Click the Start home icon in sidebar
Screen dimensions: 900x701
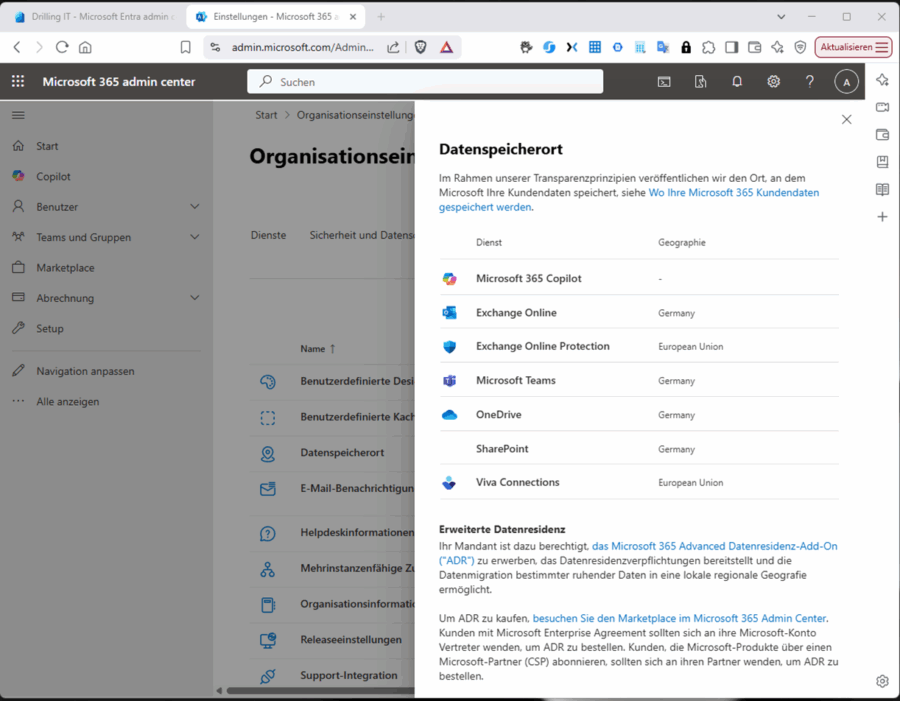pyautogui.click(x=18, y=146)
